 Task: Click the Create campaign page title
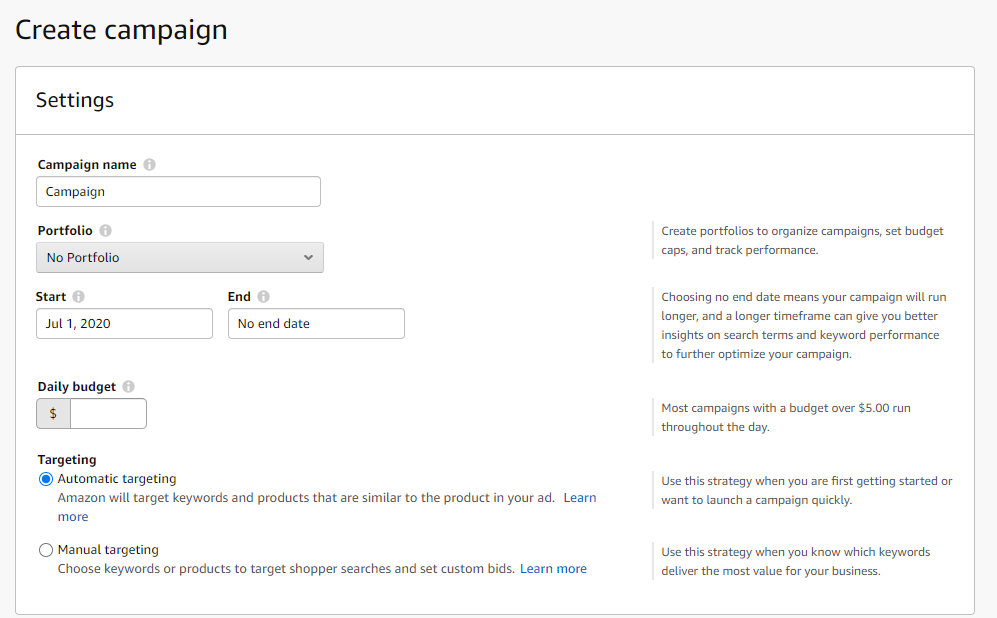pos(121,30)
